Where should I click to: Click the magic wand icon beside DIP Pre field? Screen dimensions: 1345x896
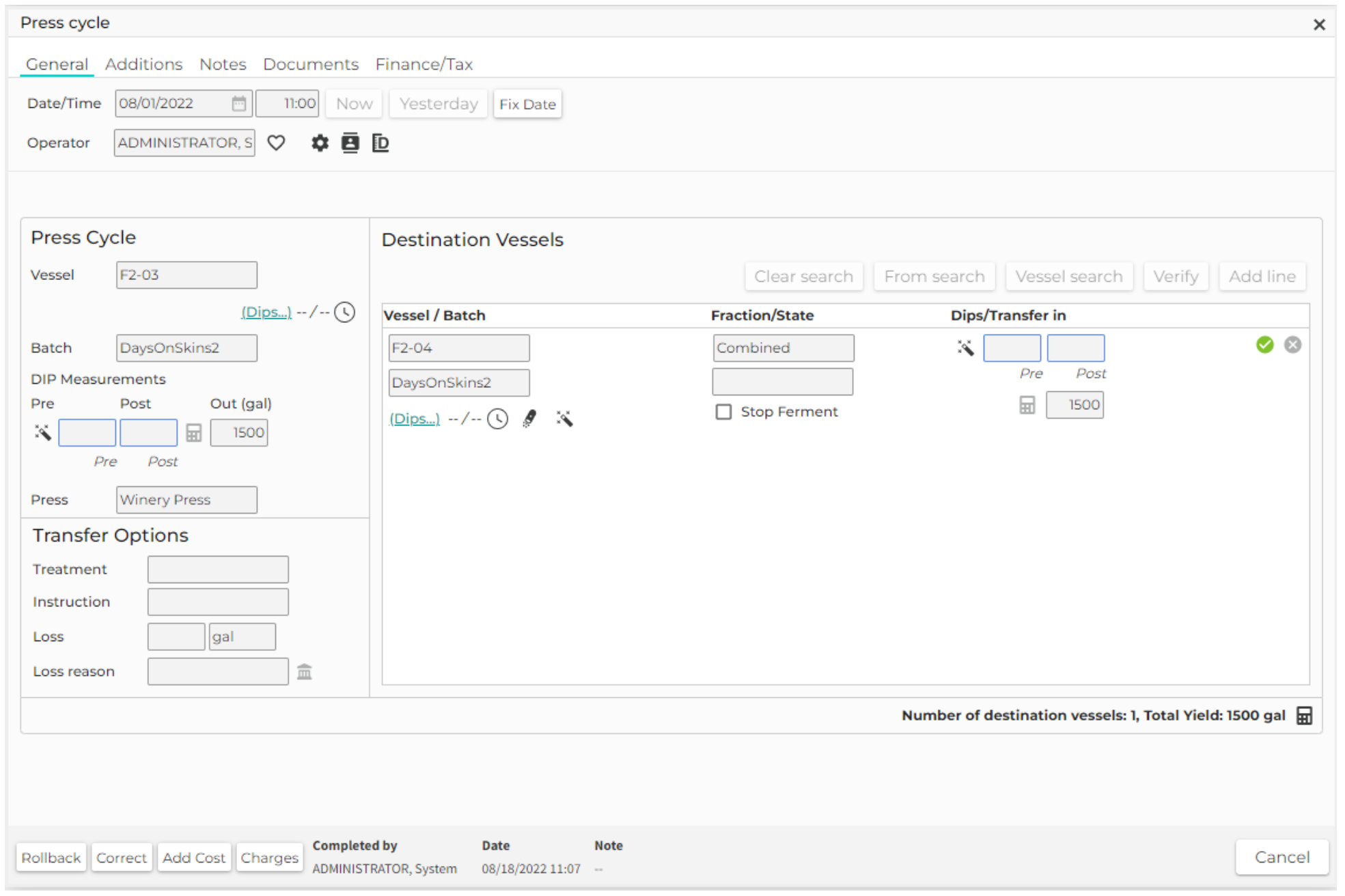point(43,432)
